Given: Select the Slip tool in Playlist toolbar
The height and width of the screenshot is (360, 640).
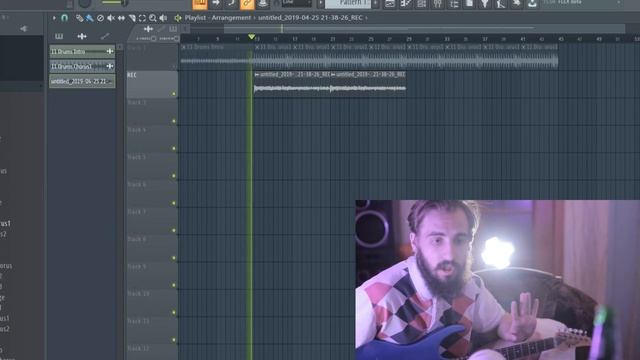Looking at the screenshot, I should click(x=121, y=18).
